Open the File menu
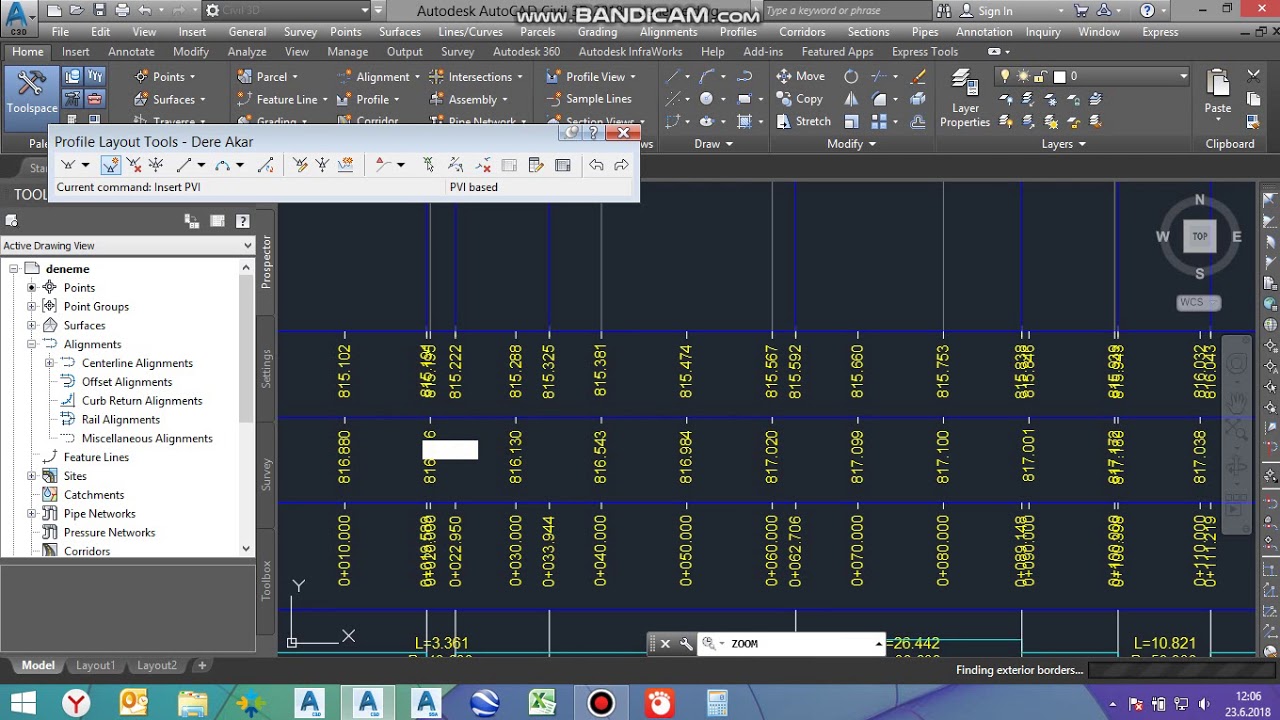This screenshot has width=1280, height=720. pyautogui.click(x=61, y=32)
